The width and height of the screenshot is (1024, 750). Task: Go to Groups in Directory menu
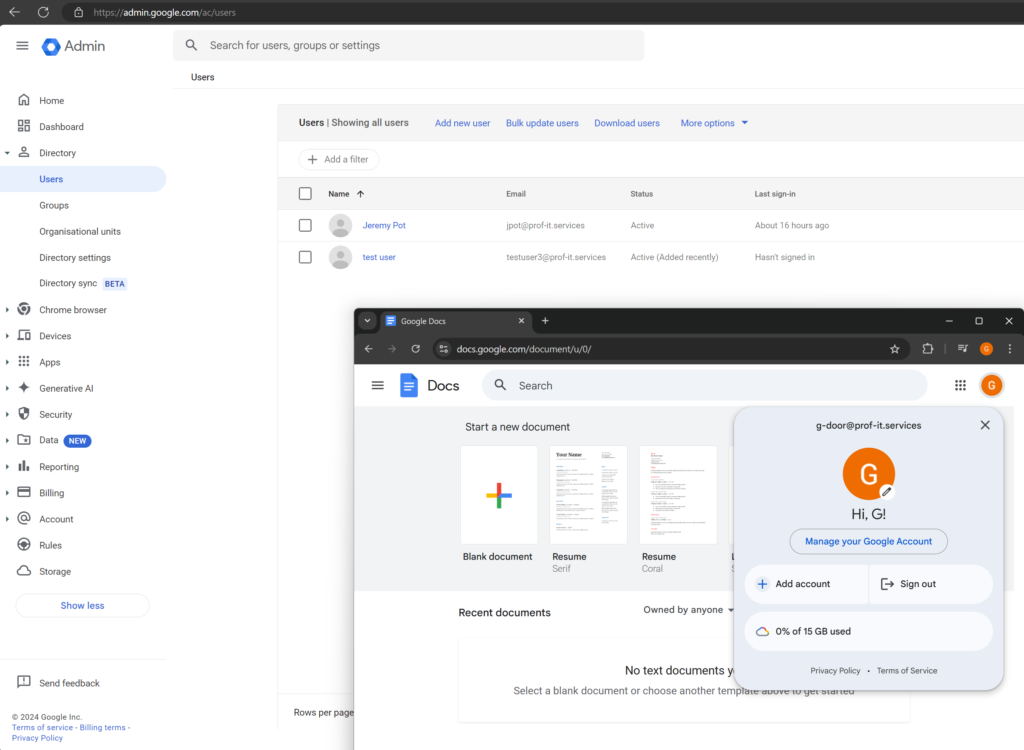click(54, 205)
